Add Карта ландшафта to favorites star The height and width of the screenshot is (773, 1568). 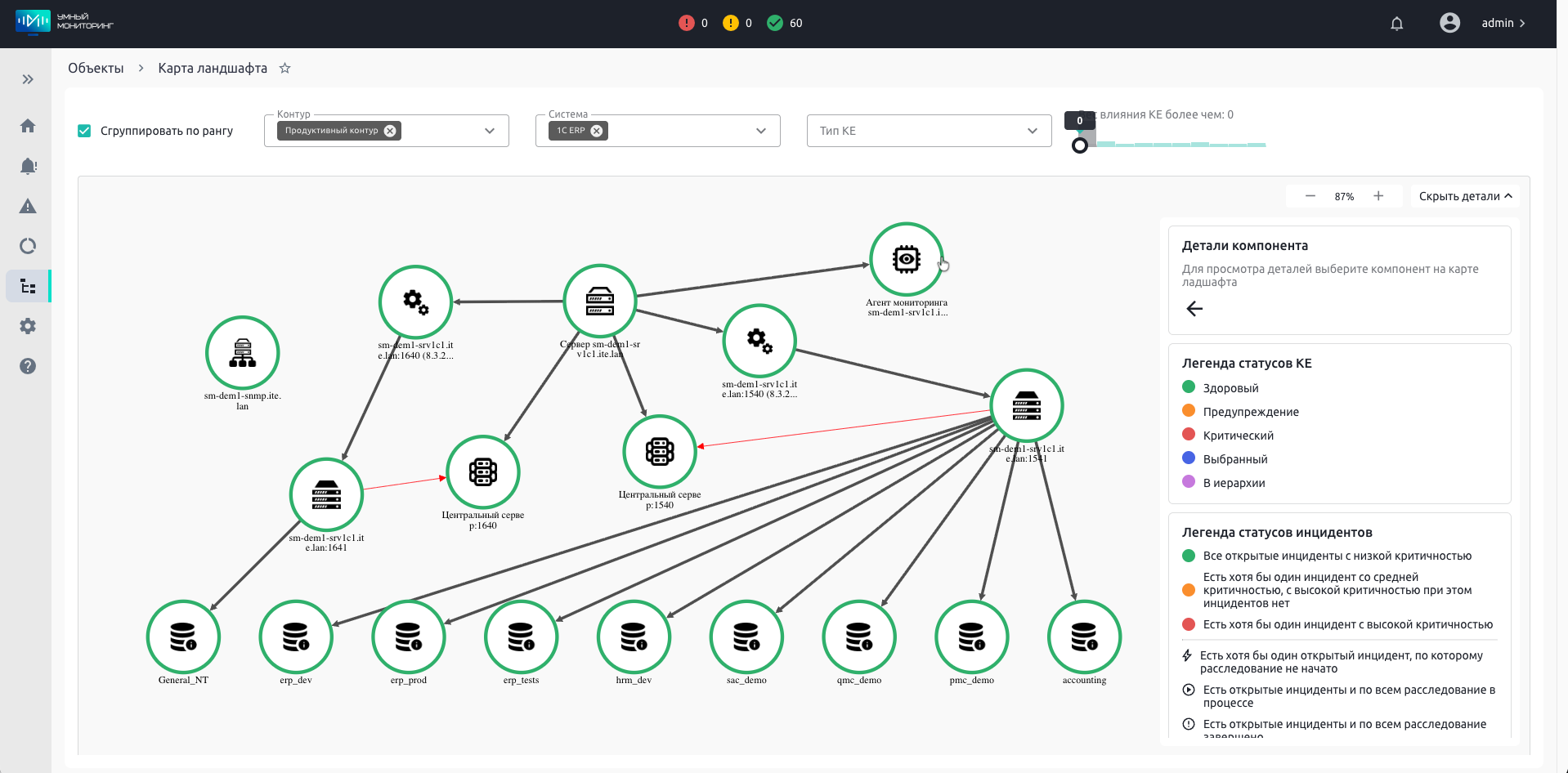tap(284, 69)
